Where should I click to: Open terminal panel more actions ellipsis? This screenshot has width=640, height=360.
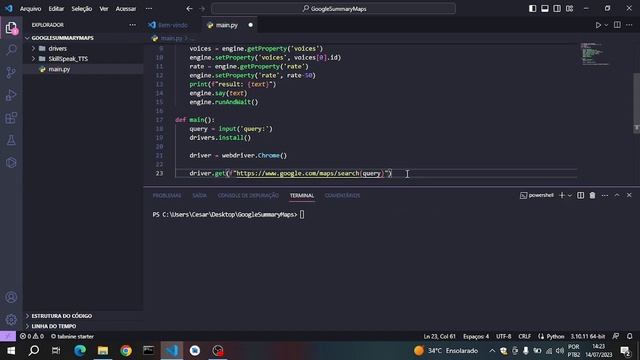604,196
